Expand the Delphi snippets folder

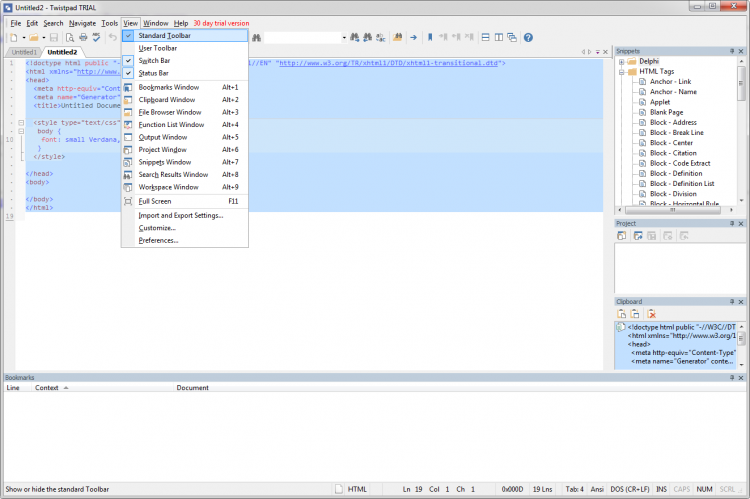click(621, 62)
